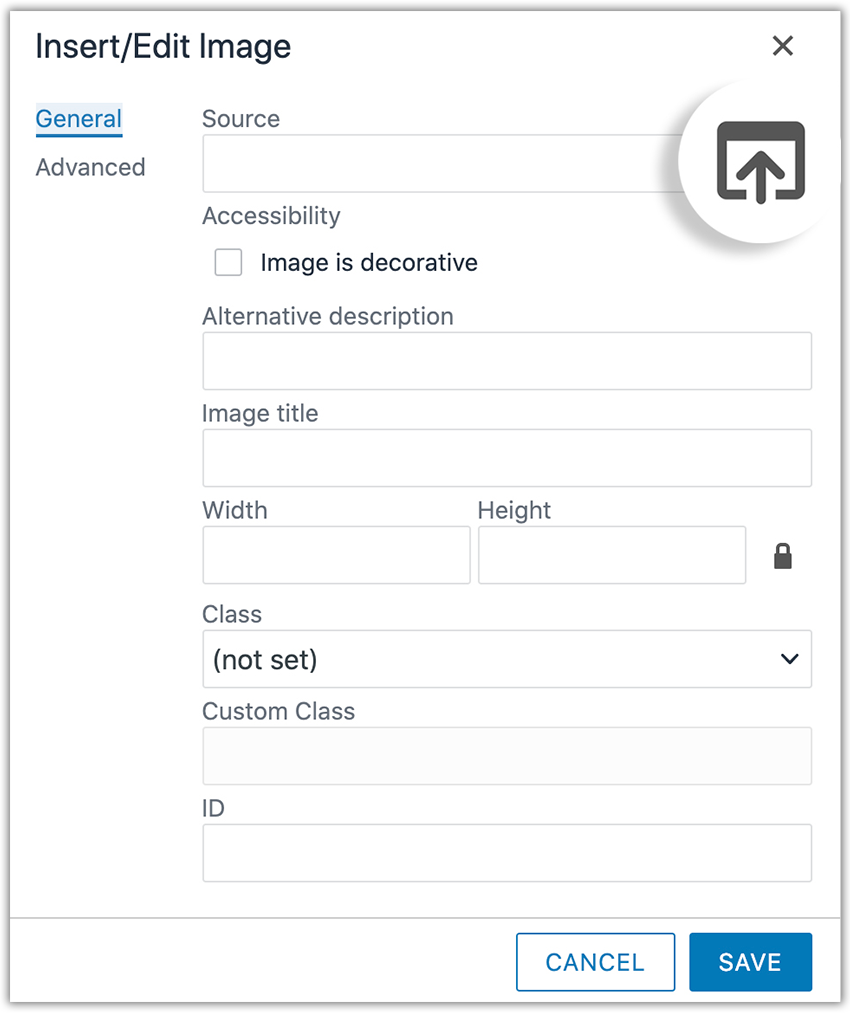This screenshot has height=1014, width=850.
Task: Expand the Class dropdown chevron
Action: [789, 659]
